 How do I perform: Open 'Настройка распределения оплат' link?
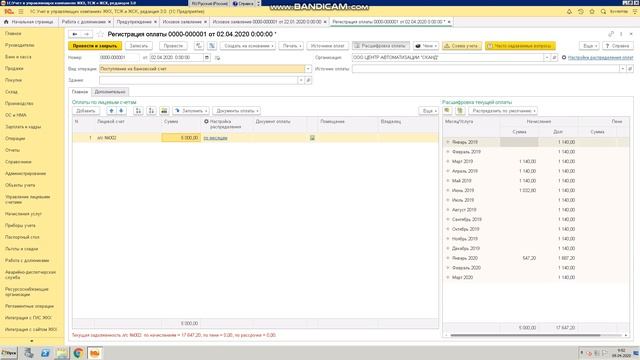coord(600,58)
